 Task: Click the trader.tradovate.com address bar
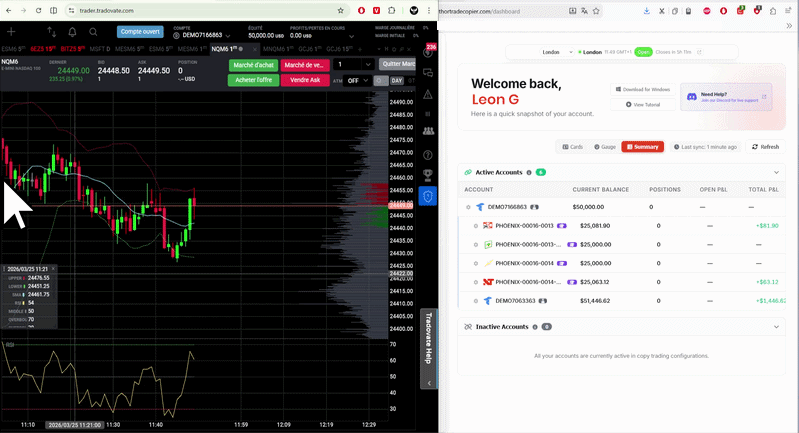tap(180, 10)
